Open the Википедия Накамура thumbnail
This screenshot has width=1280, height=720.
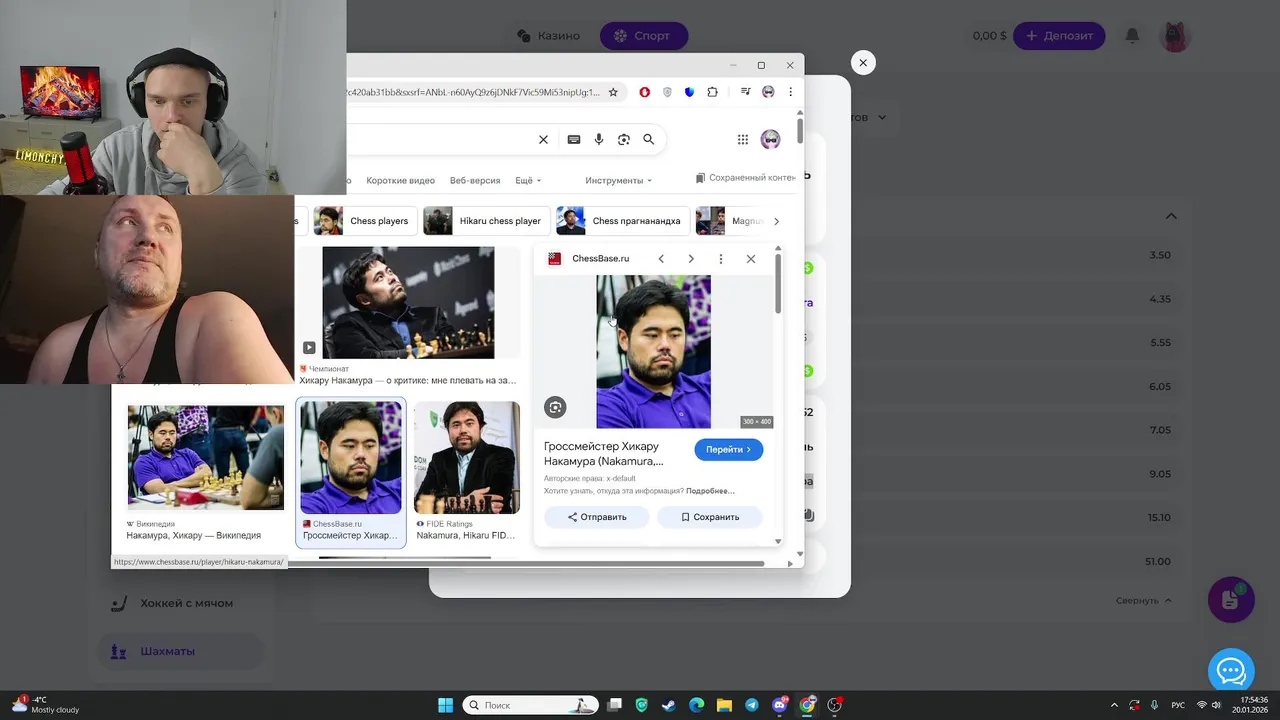pos(205,457)
